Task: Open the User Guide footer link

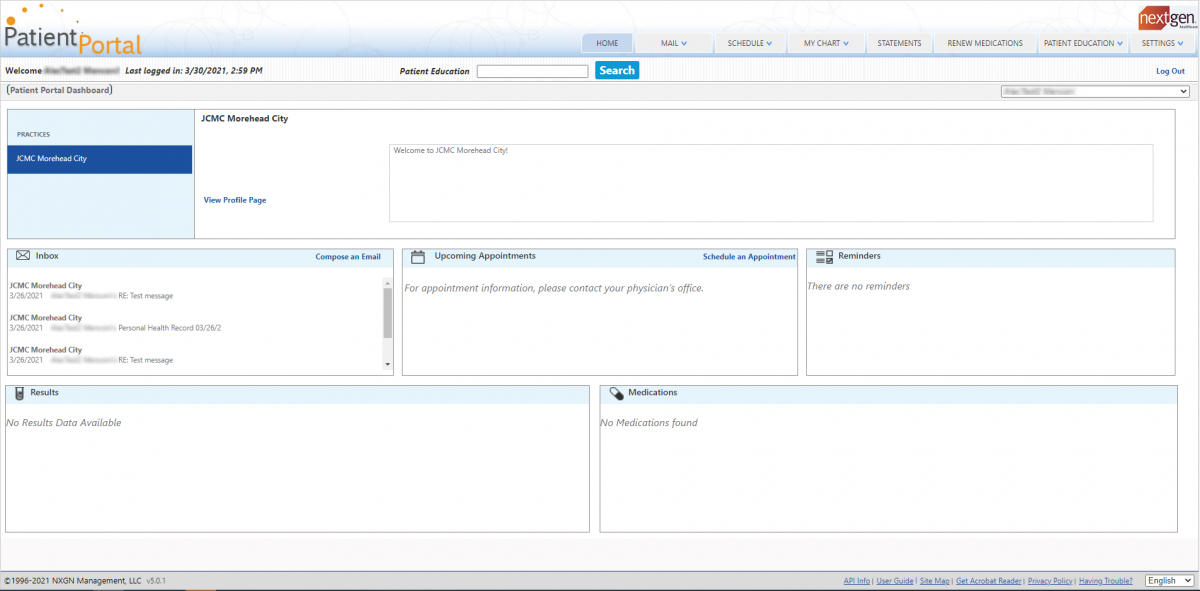Action: (895, 581)
